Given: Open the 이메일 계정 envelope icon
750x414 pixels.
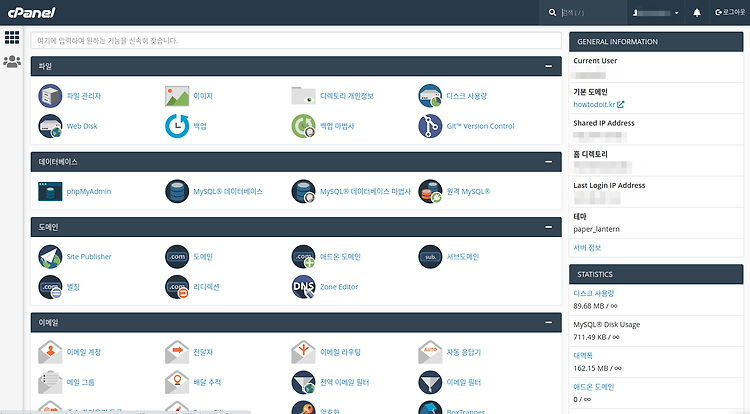Looking at the screenshot, I should (50, 352).
